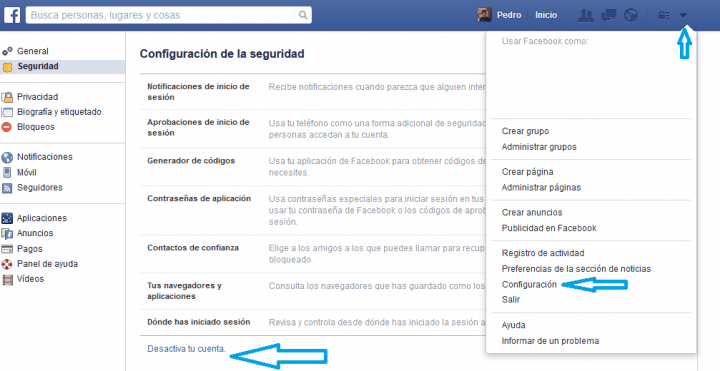Screen dimensions: 720x371
Task: Open Aplicaciones settings section
Action: pos(42,218)
